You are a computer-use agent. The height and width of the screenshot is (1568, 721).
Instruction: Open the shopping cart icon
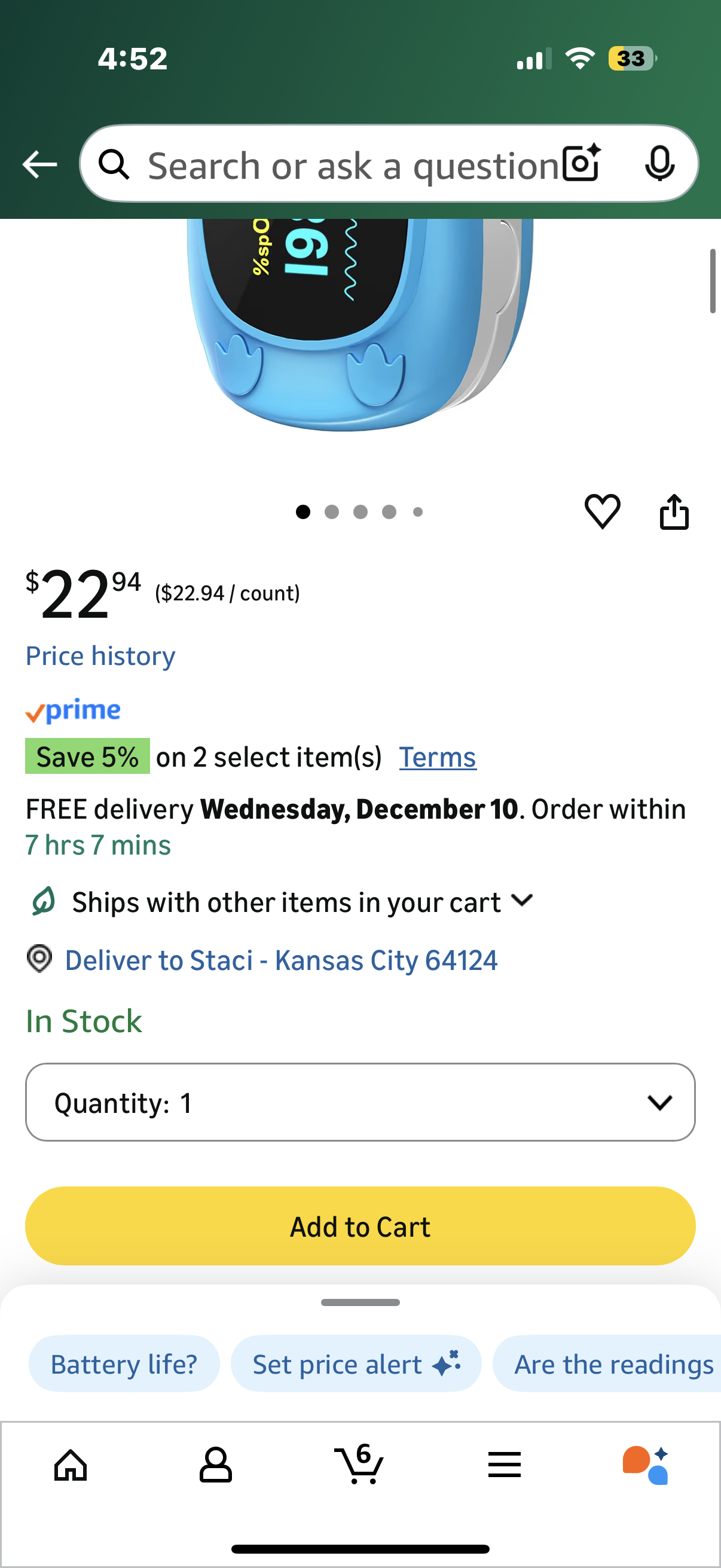point(359,1463)
